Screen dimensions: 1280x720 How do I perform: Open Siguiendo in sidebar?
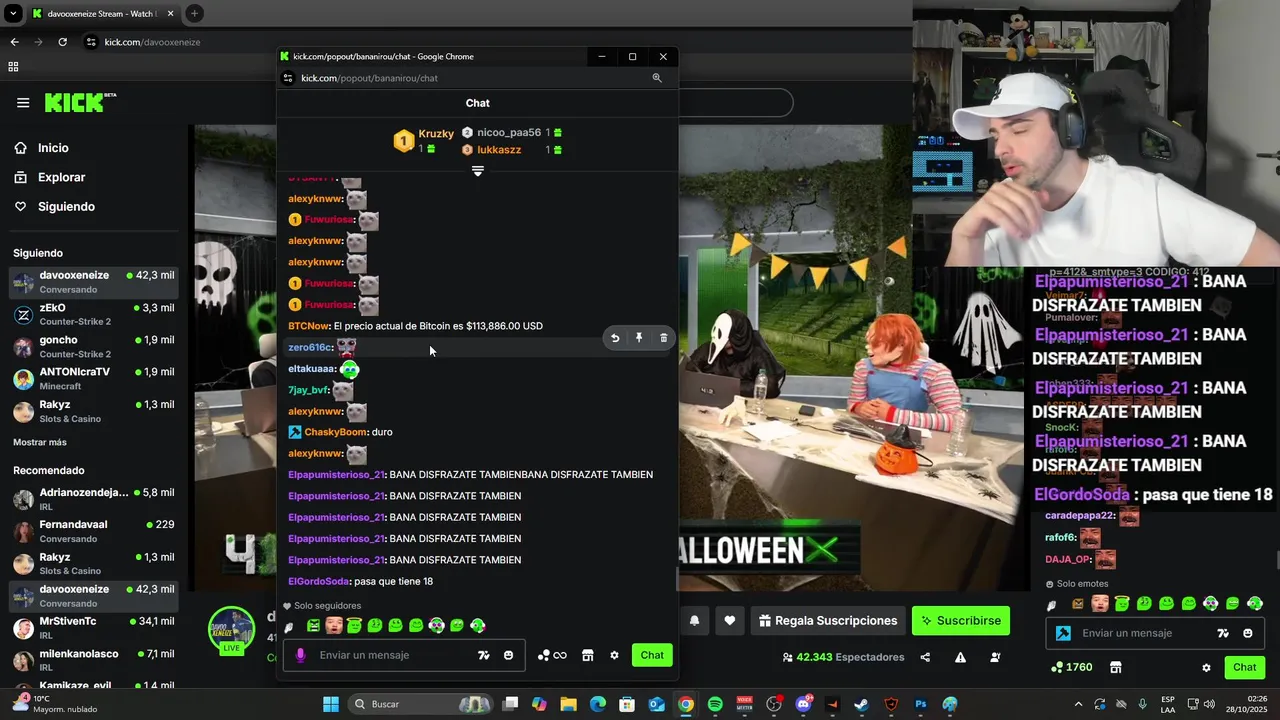click(66, 206)
